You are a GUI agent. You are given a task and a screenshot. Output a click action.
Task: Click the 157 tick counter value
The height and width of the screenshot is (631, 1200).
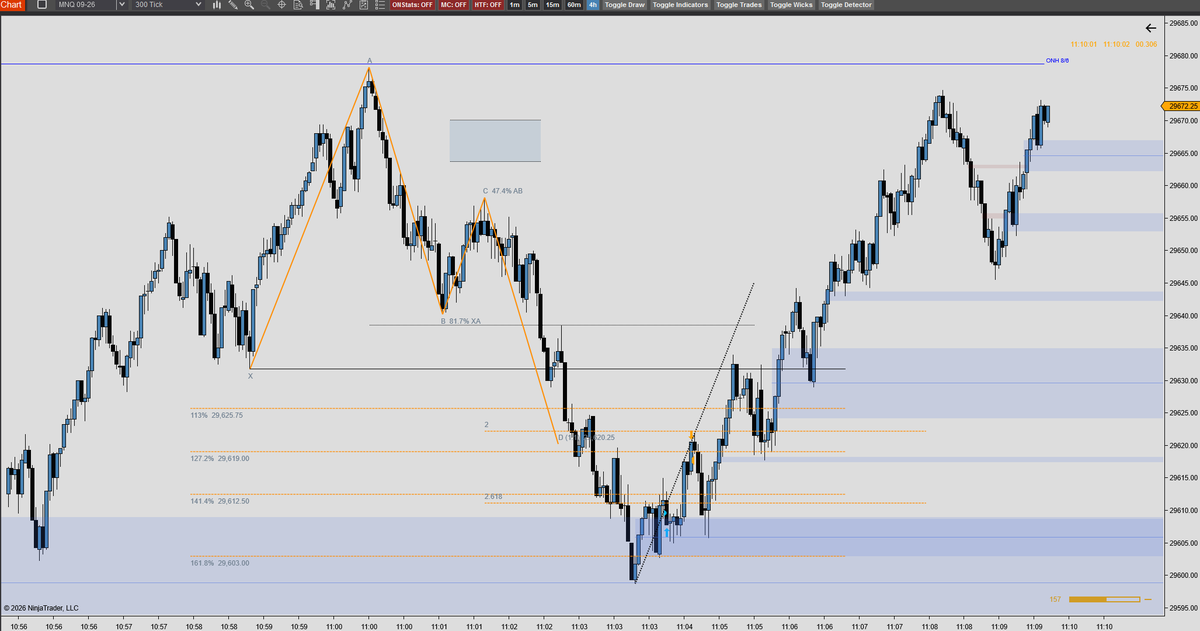(1055, 599)
